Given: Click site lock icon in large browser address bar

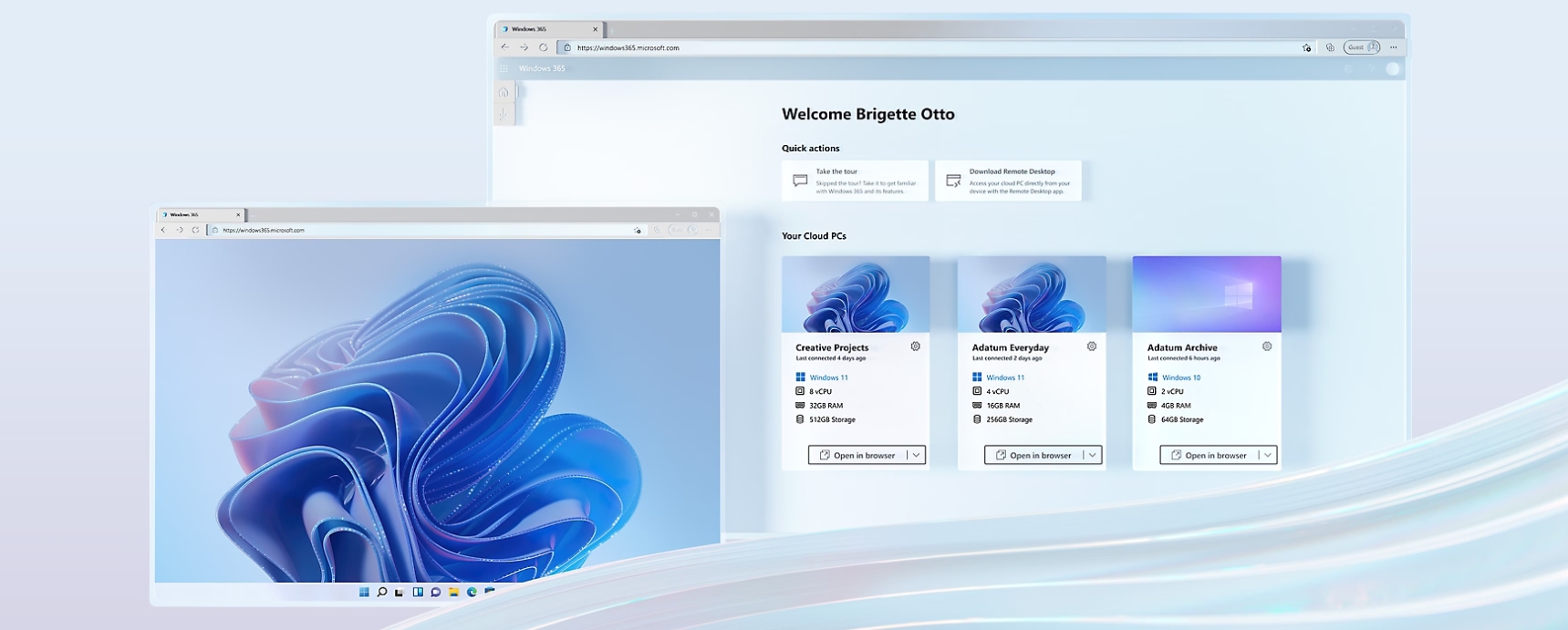Looking at the screenshot, I should click(x=566, y=47).
